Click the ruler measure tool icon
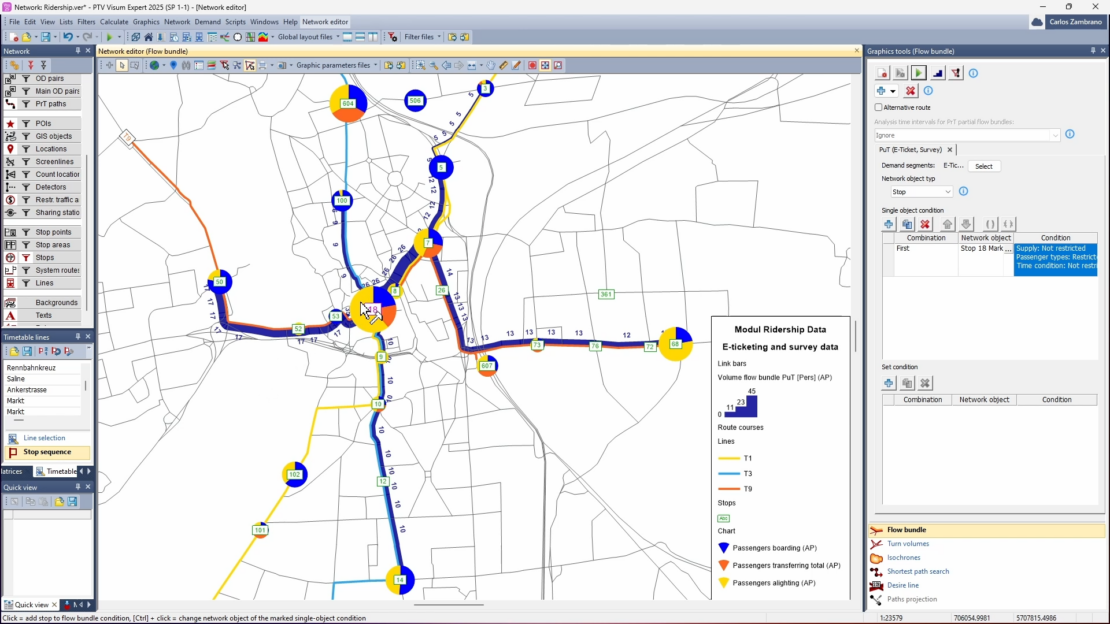This screenshot has width=1110, height=624. pos(503,65)
